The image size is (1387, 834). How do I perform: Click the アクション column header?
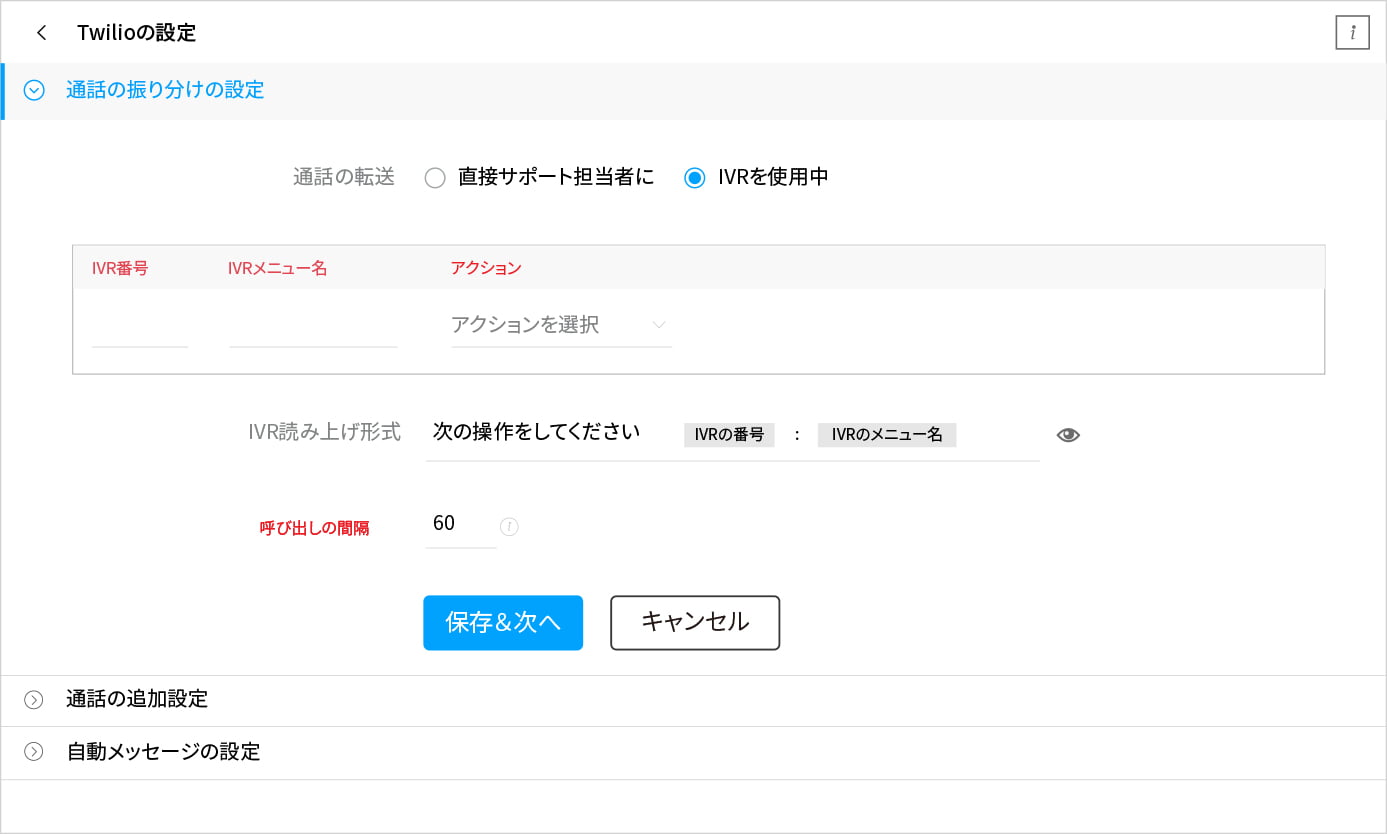pos(485,268)
